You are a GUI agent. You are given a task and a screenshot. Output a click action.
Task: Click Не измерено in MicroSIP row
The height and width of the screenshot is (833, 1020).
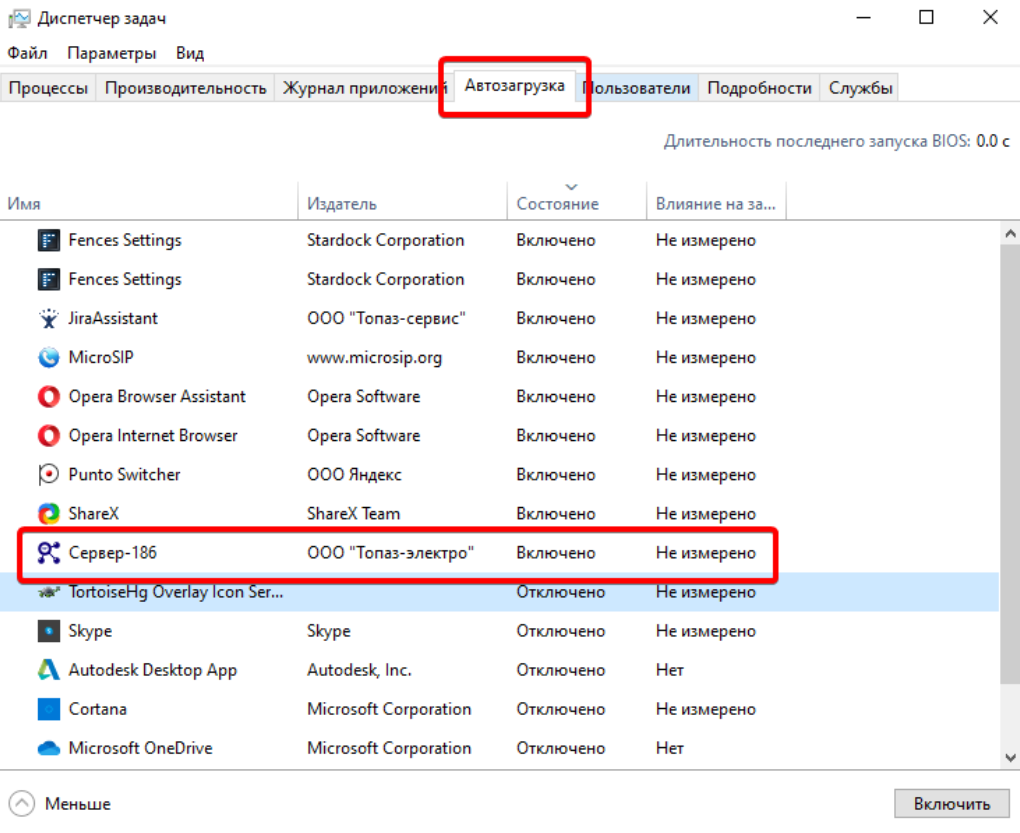pos(706,358)
